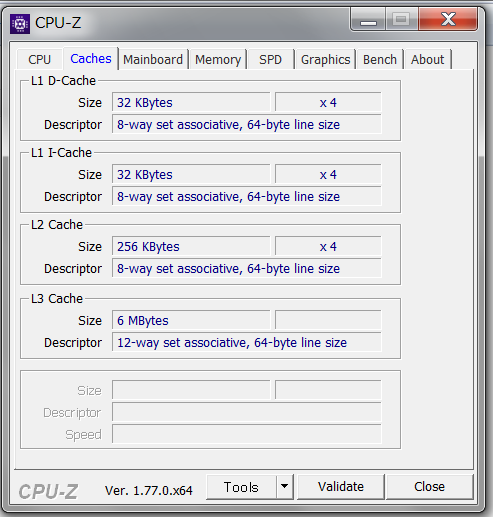Click the L2 Cache group label
The width and height of the screenshot is (493, 517).
[x=57, y=225]
